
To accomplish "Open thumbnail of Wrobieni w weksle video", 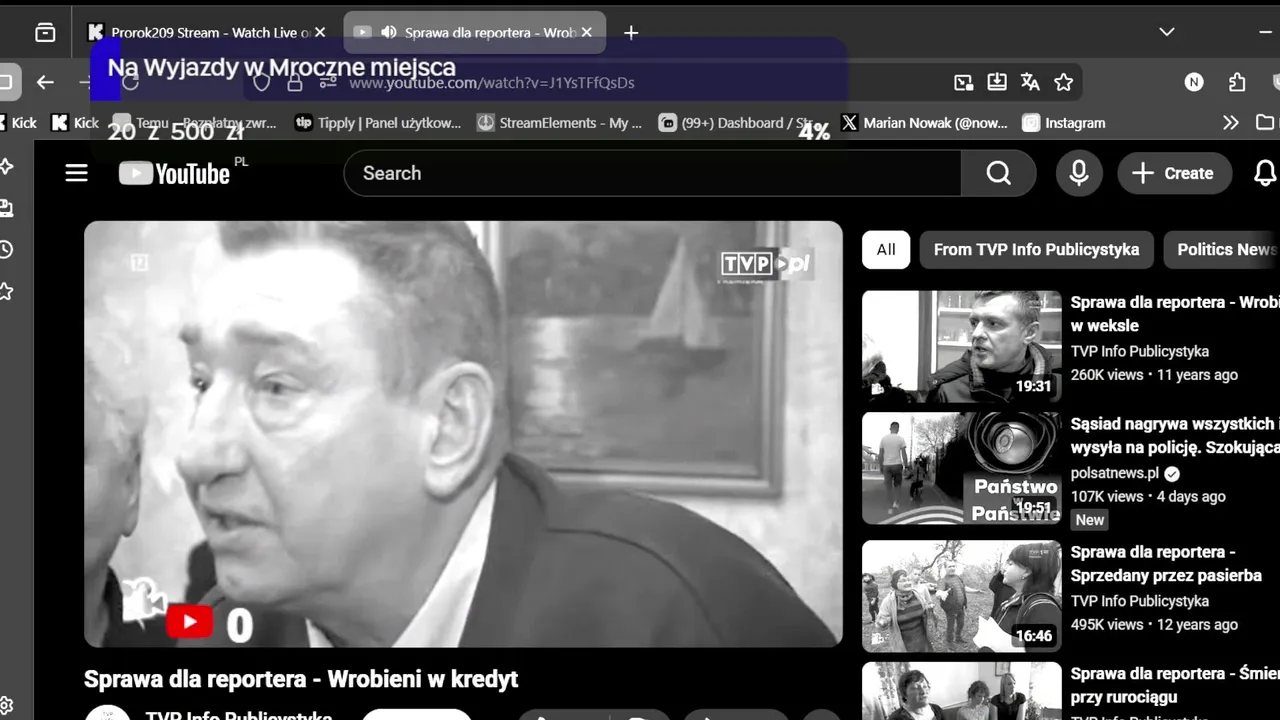I will (x=962, y=346).
